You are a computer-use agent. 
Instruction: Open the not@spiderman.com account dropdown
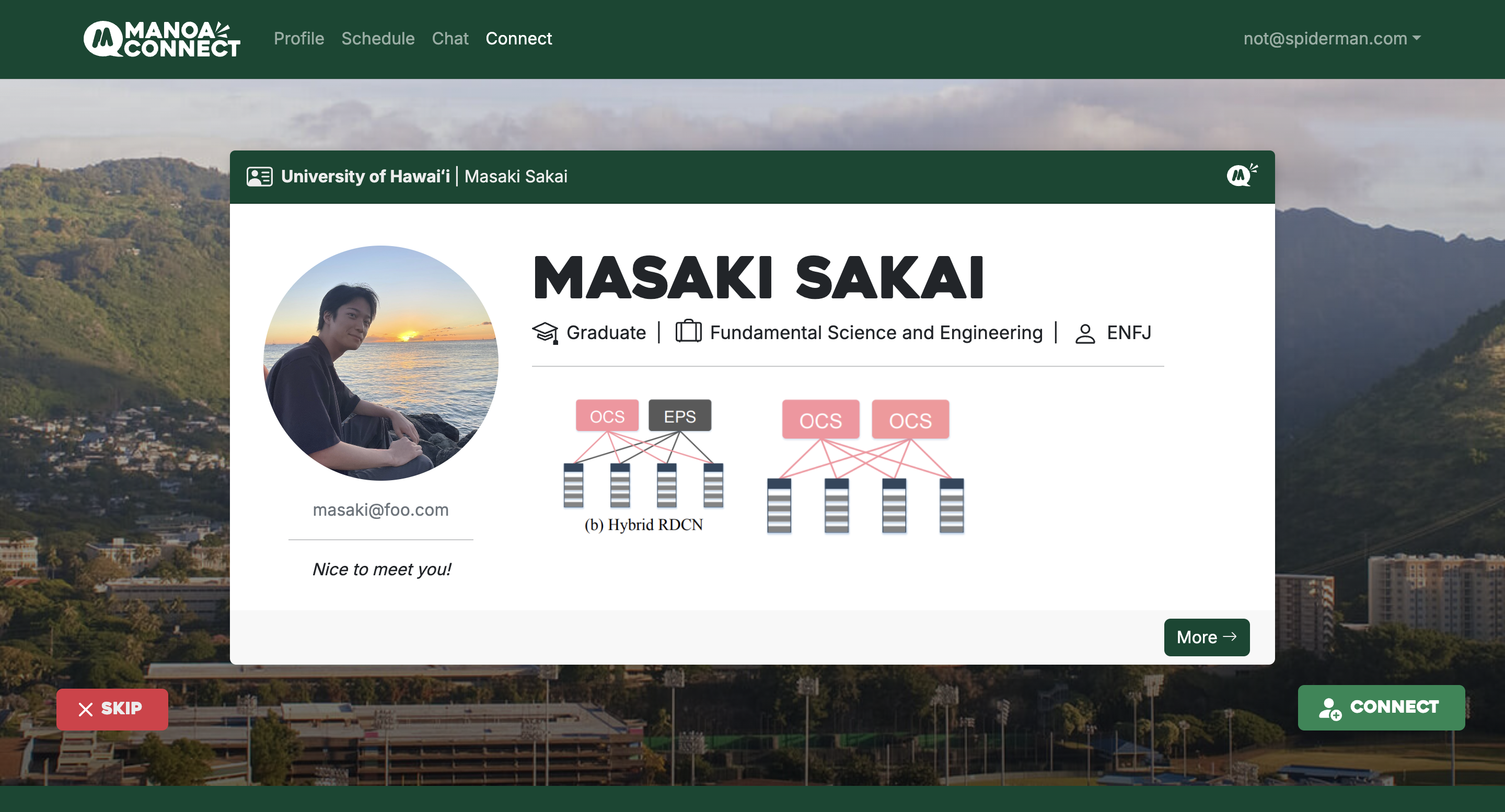coord(1332,39)
